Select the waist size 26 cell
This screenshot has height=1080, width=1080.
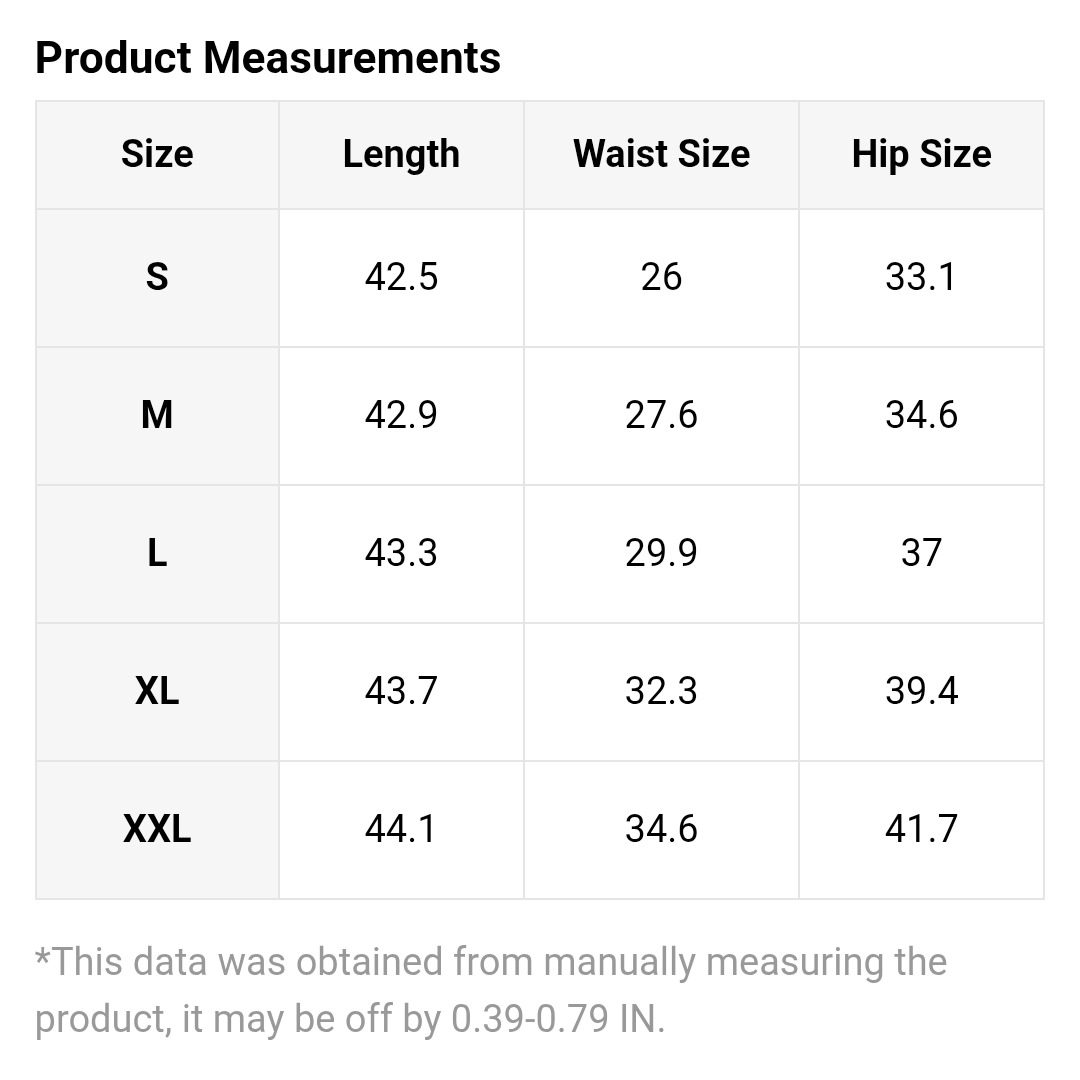pyautogui.click(x=661, y=277)
